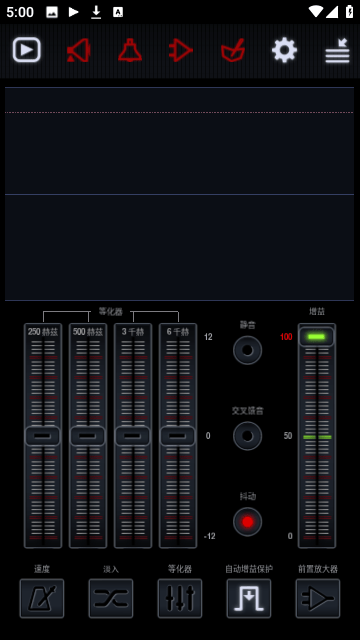Tap the red amplifier triangle icon in toolbar
The image size is (360, 640).
click(x=181, y=50)
